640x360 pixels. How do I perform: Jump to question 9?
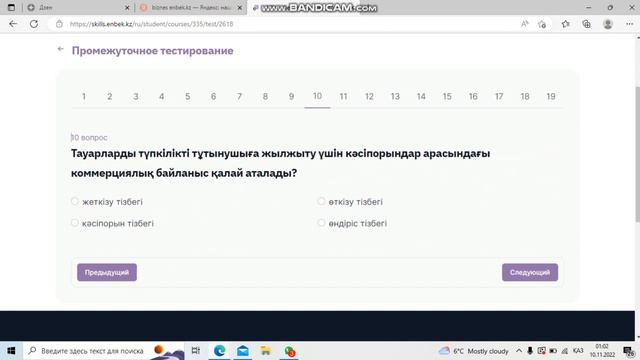pos(291,96)
